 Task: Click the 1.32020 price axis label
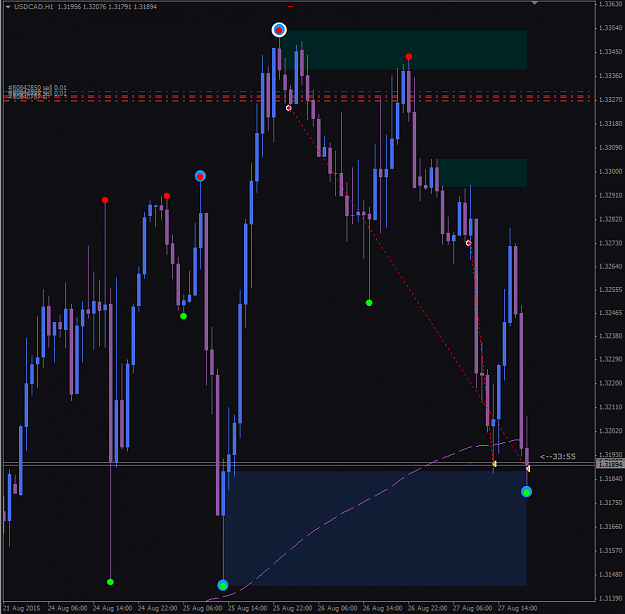tap(610, 431)
